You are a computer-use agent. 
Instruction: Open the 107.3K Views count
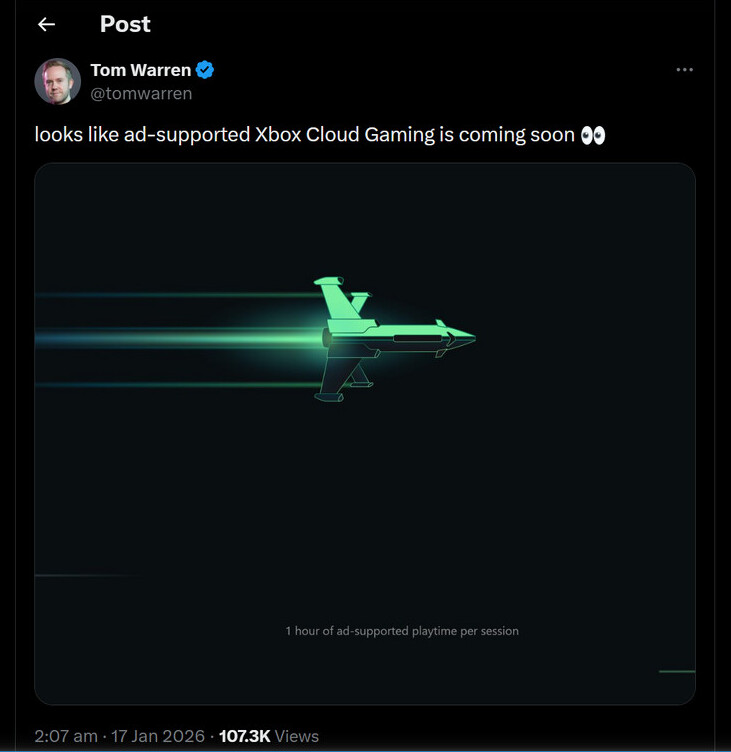coord(268,736)
